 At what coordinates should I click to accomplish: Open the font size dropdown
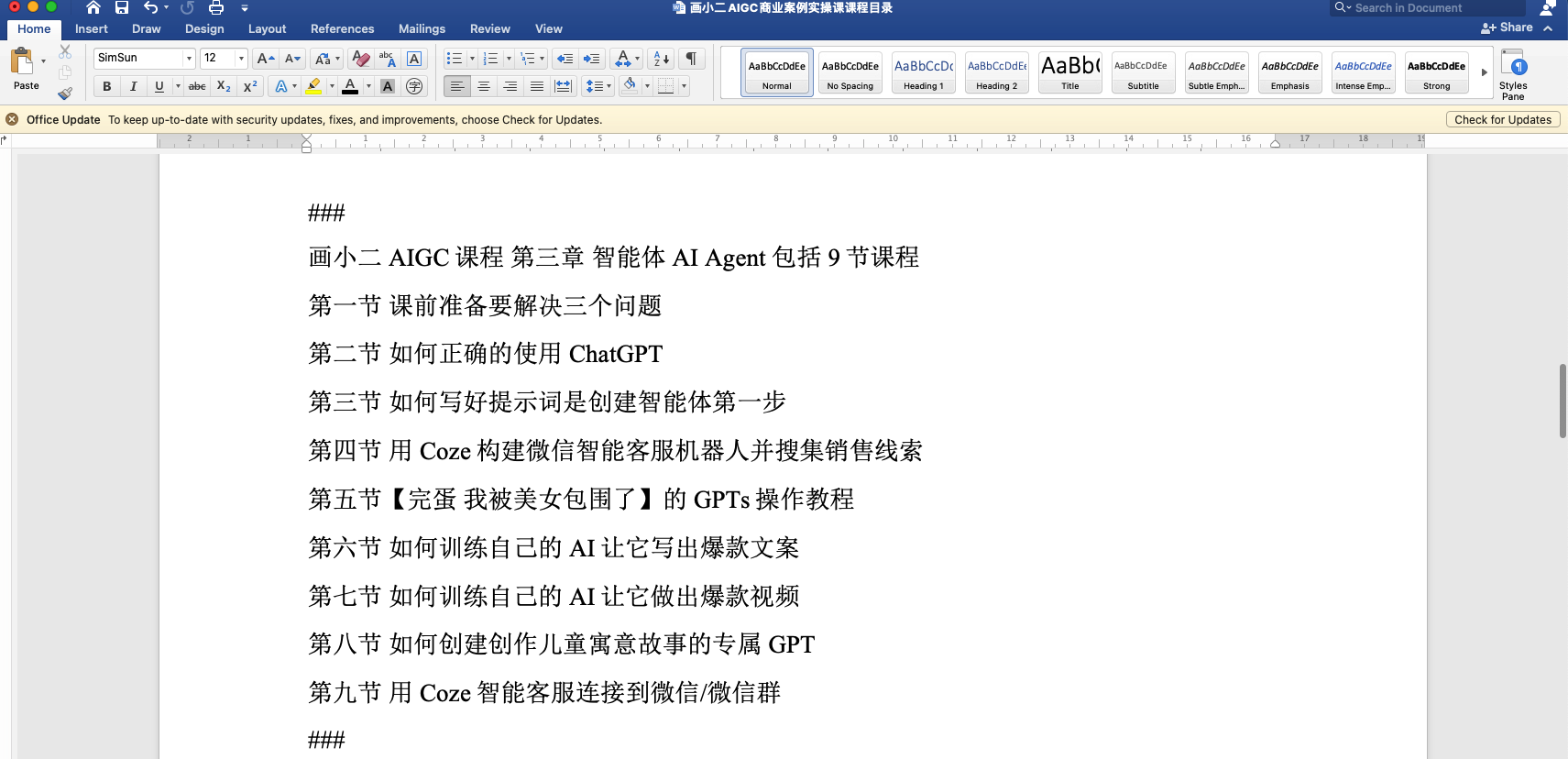(x=241, y=58)
